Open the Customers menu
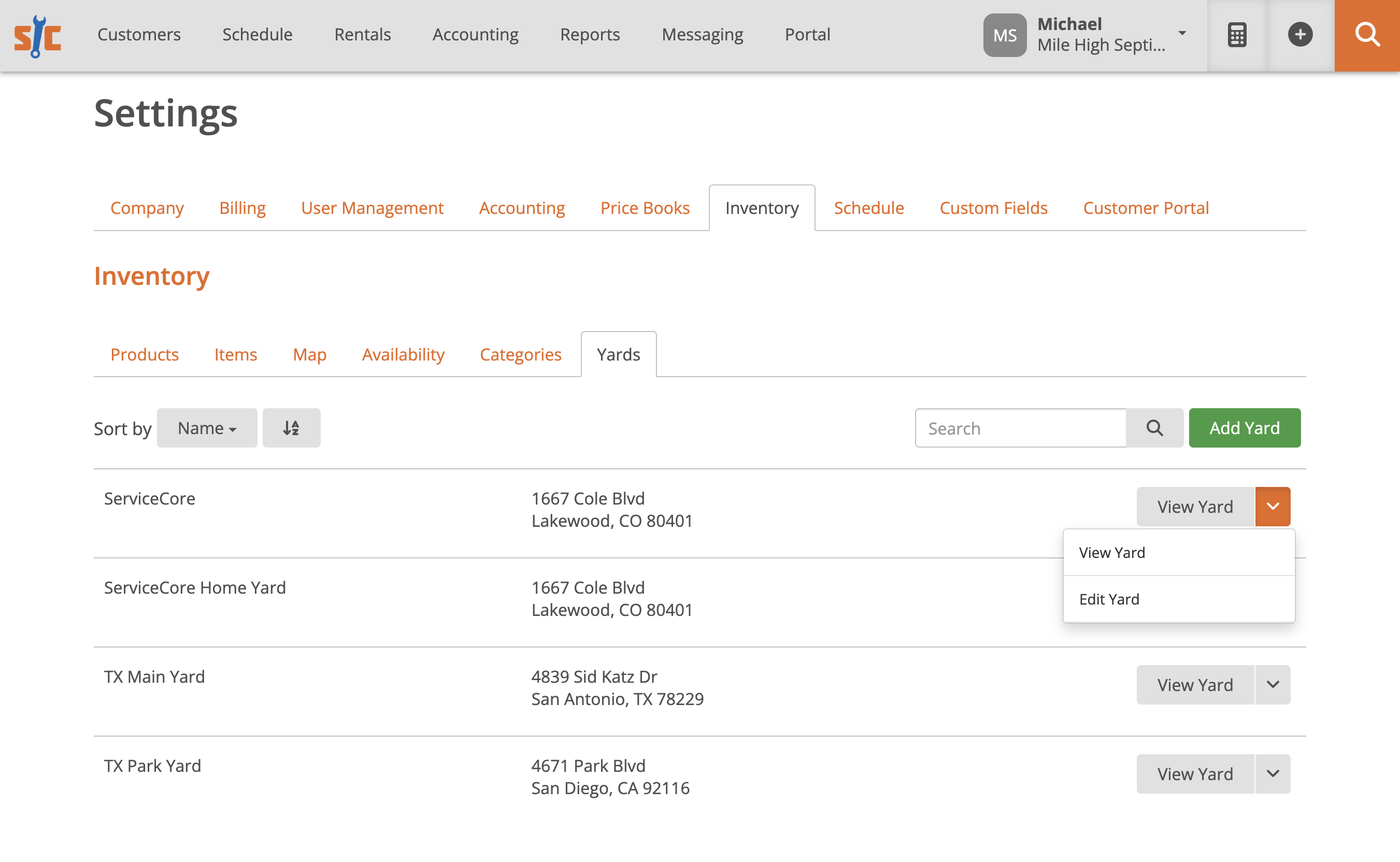The width and height of the screenshot is (1400, 862). tap(139, 34)
